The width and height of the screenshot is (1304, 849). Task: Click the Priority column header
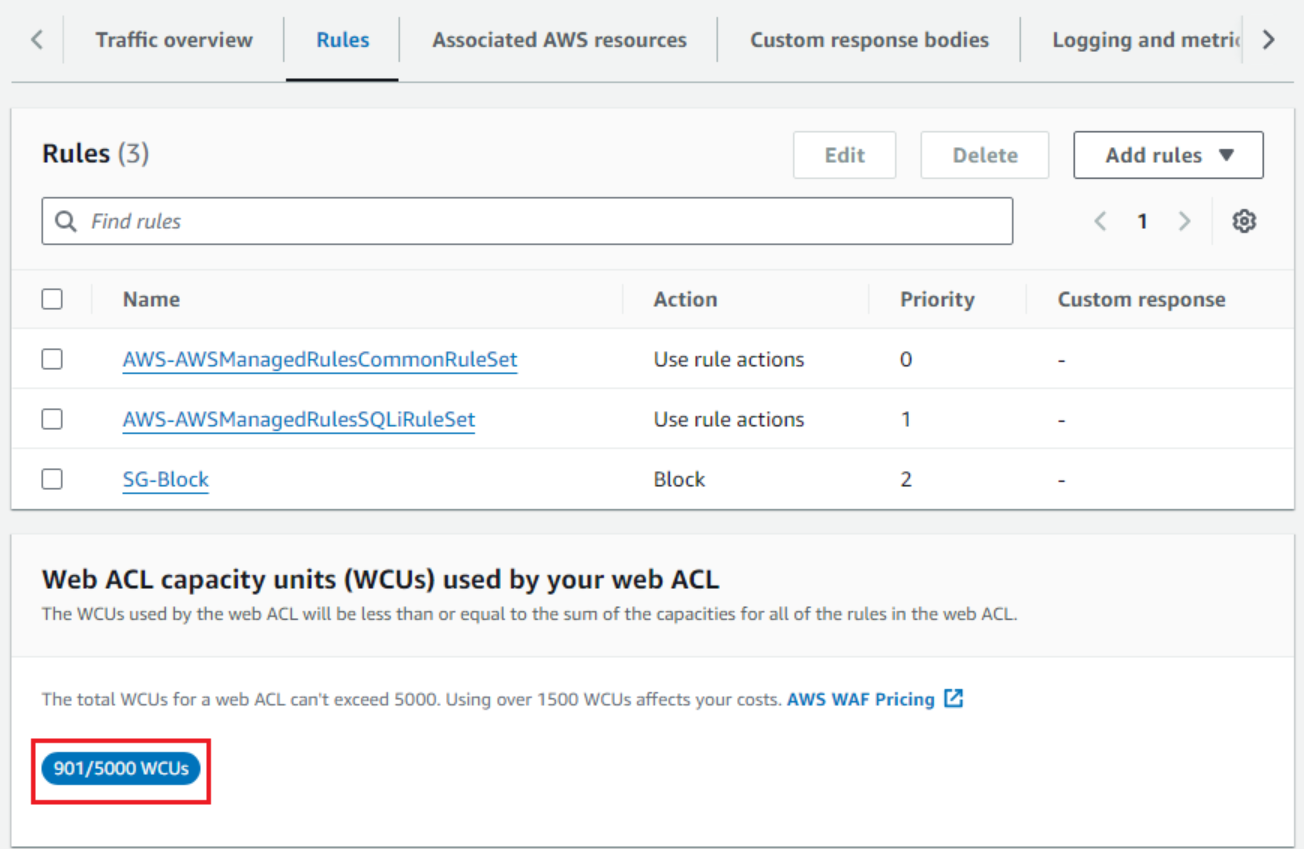click(937, 299)
